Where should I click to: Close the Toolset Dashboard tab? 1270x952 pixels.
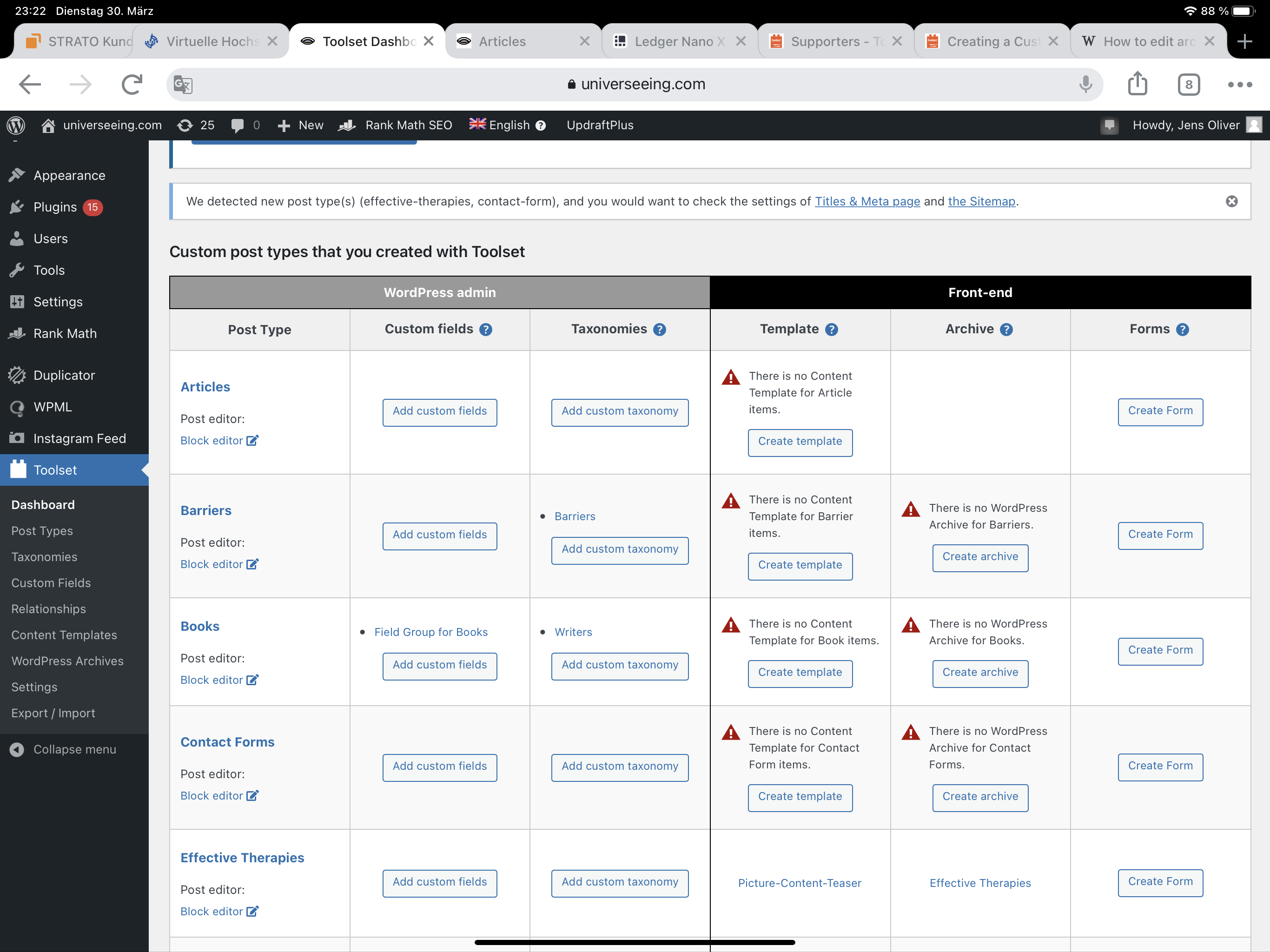[428, 41]
